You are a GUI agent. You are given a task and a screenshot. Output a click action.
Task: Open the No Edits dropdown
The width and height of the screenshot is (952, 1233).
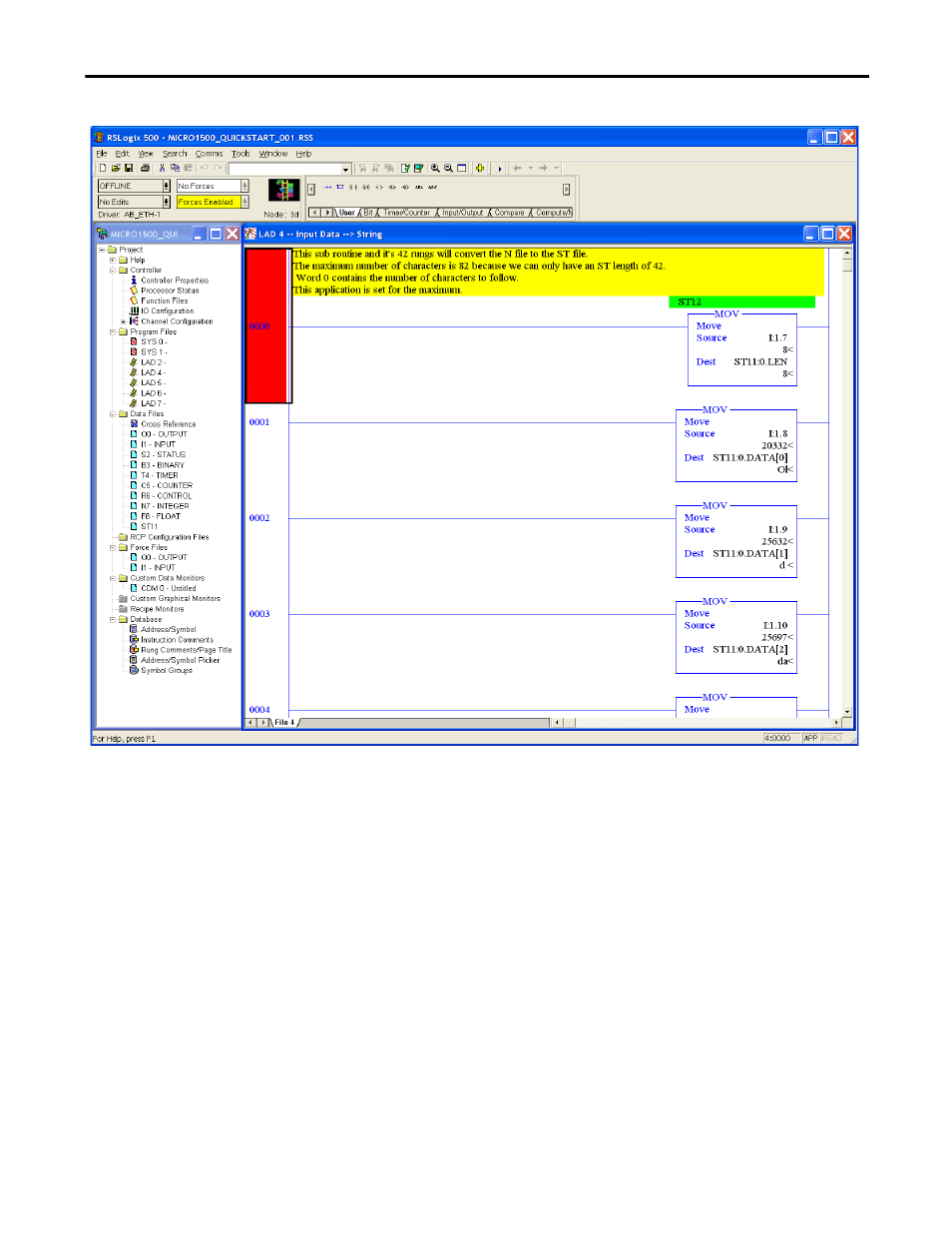(167, 202)
